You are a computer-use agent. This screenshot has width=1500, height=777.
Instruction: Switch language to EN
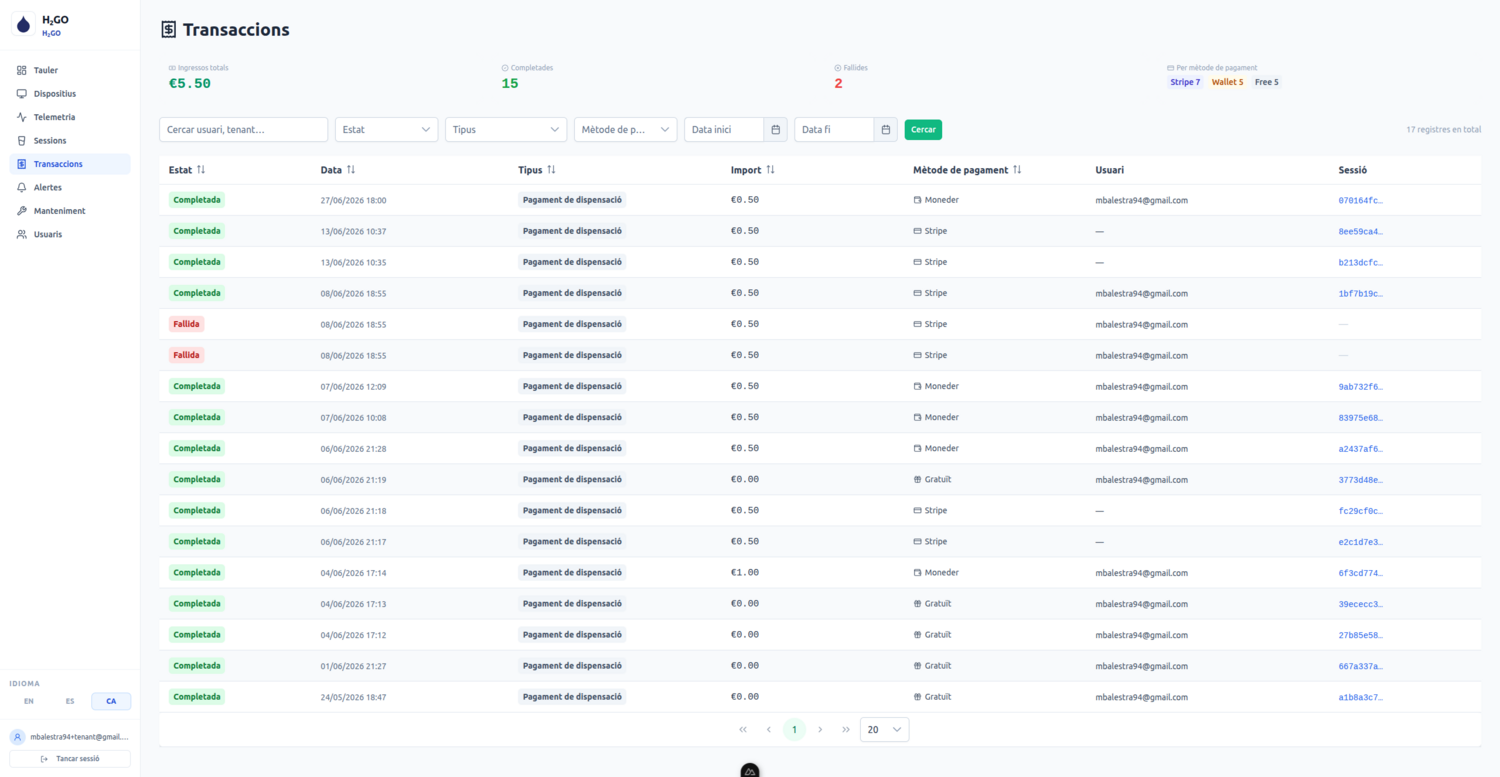29,701
